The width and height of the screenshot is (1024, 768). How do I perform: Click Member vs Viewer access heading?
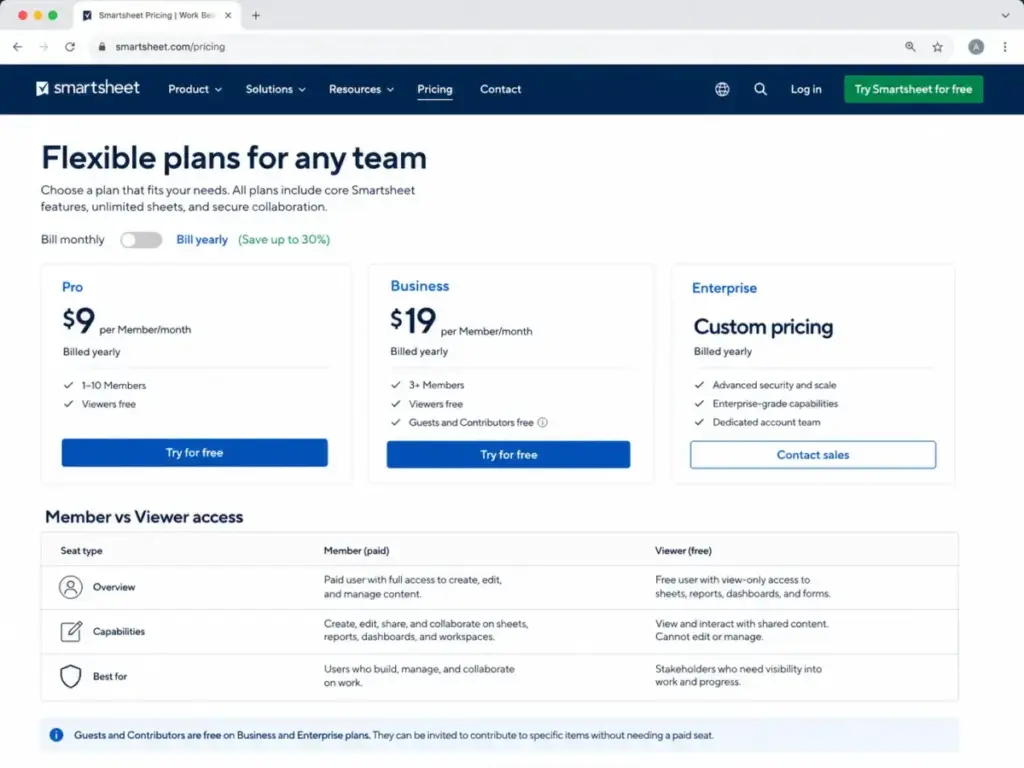(x=144, y=517)
